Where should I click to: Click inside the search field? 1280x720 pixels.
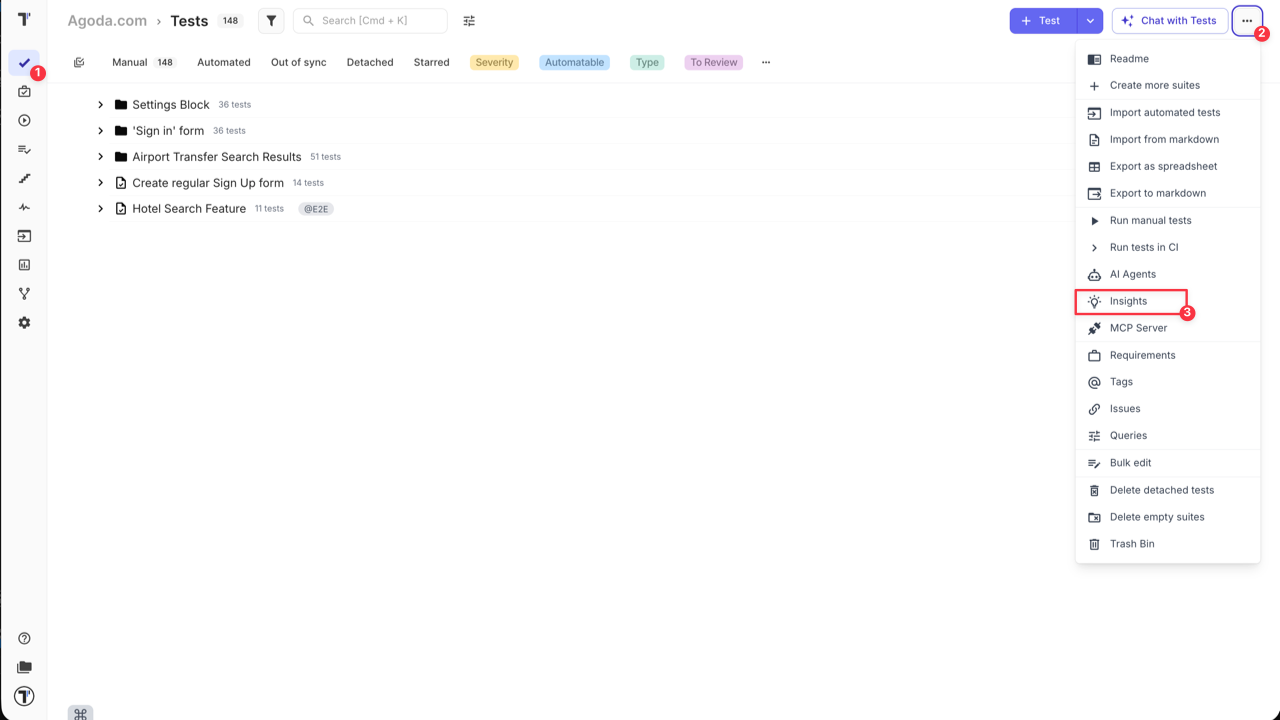[x=370, y=20]
